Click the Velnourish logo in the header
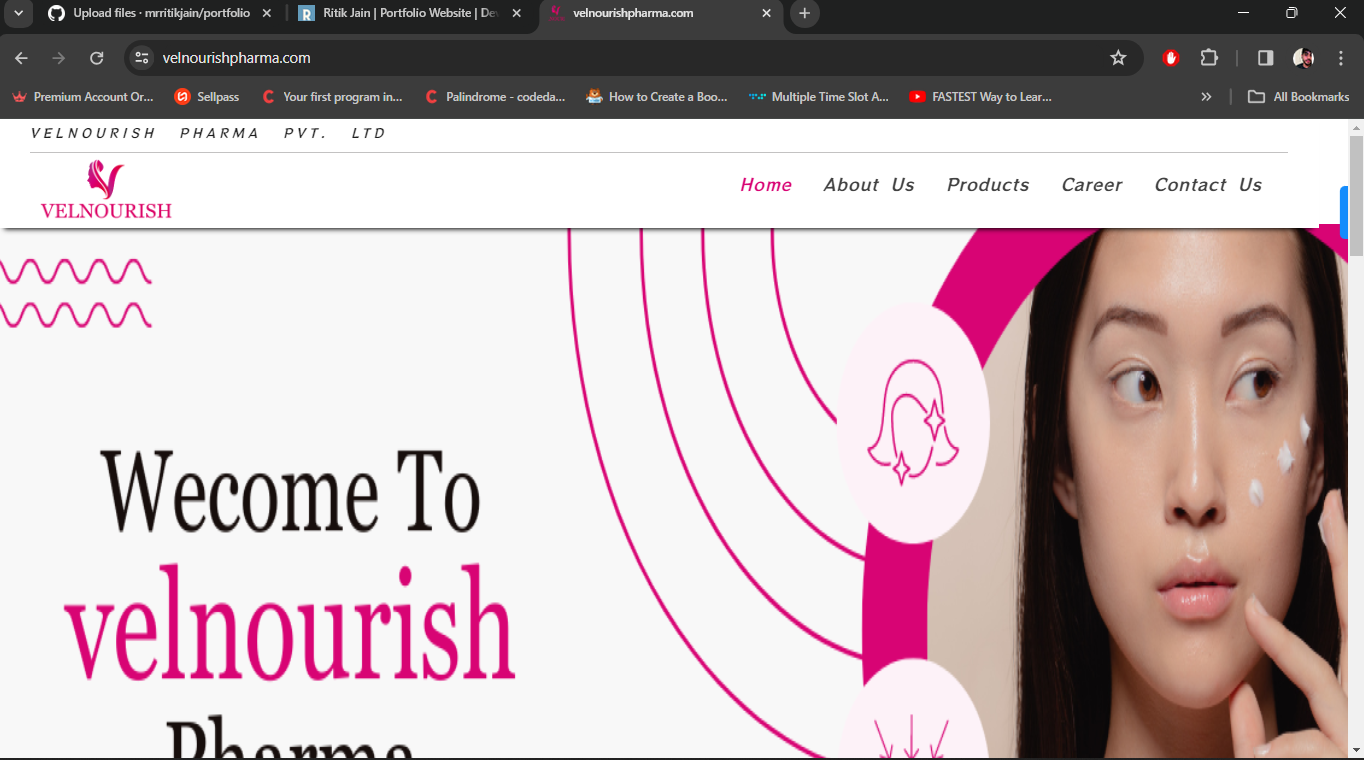This screenshot has width=1364, height=760. tap(106, 190)
